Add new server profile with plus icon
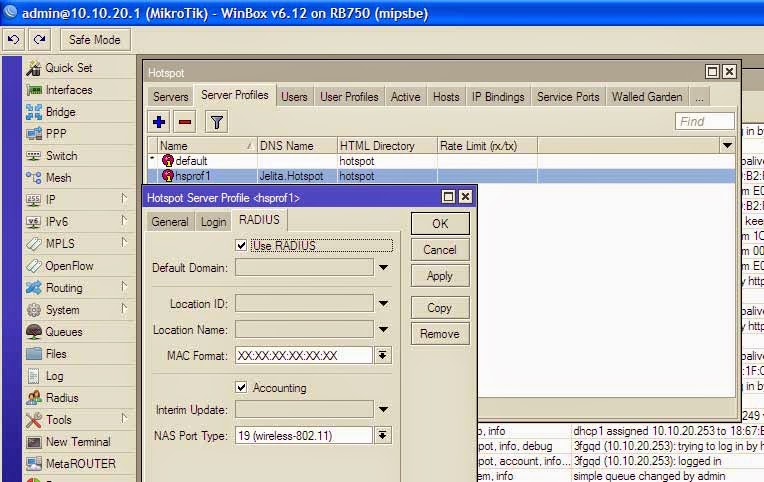764x482 pixels. [x=159, y=122]
